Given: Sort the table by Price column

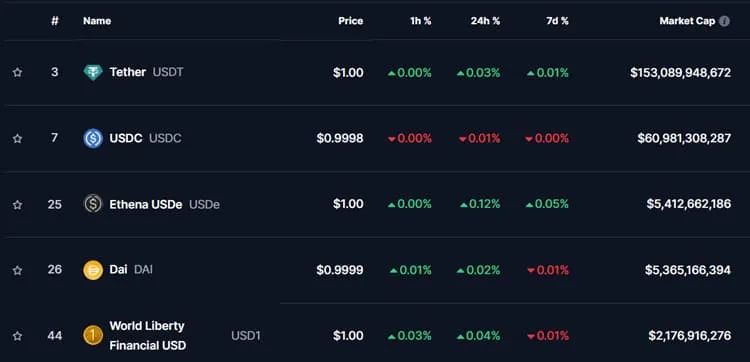Looking at the screenshot, I should (351, 21).
